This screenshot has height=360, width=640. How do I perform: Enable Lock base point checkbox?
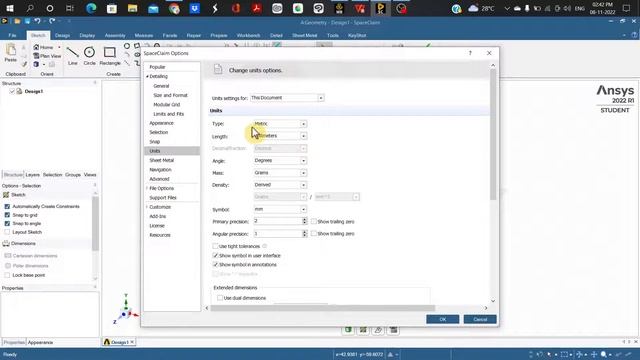[x=7, y=275]
